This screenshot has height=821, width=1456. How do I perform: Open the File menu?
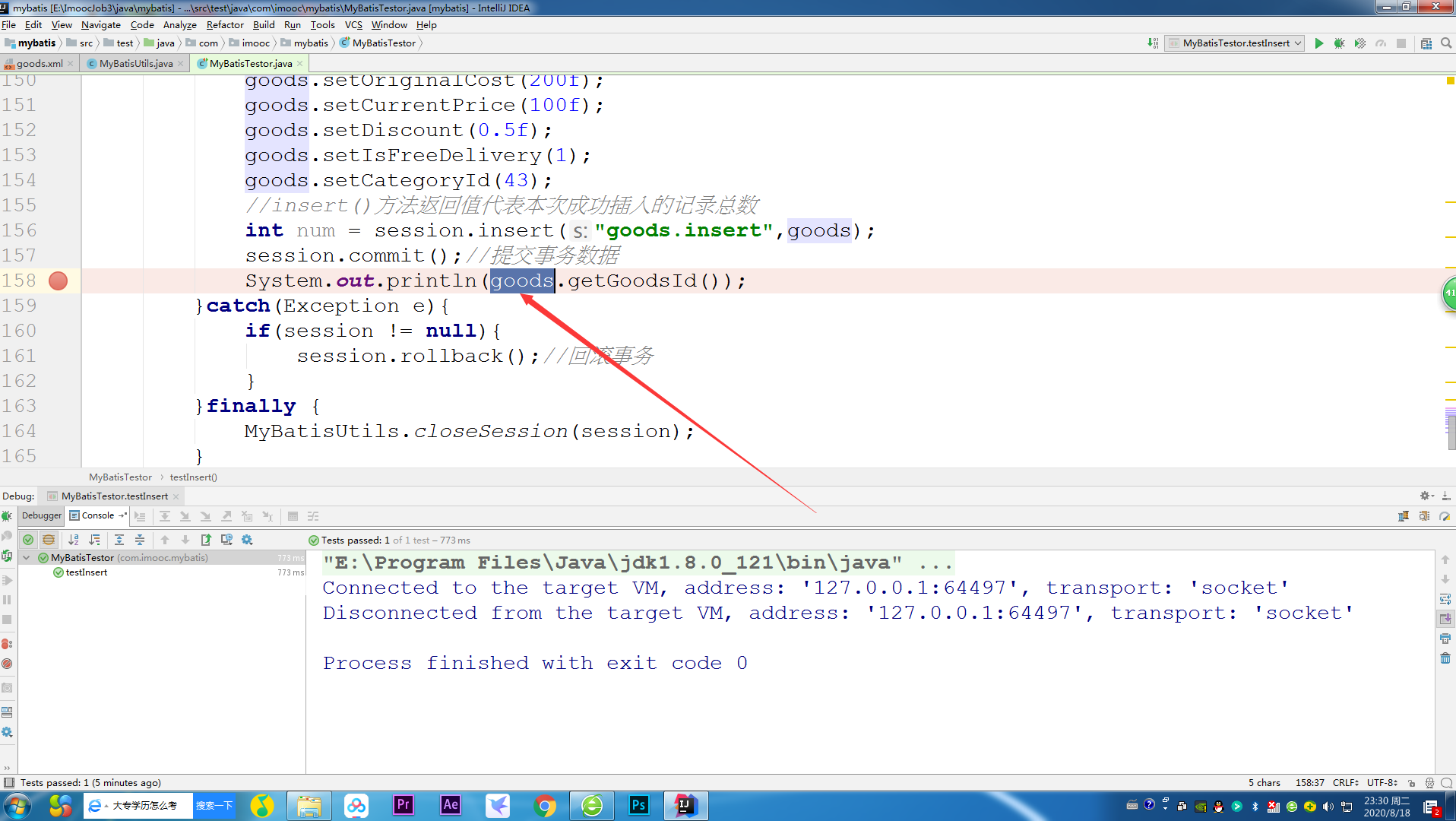[x=9, y=25]
